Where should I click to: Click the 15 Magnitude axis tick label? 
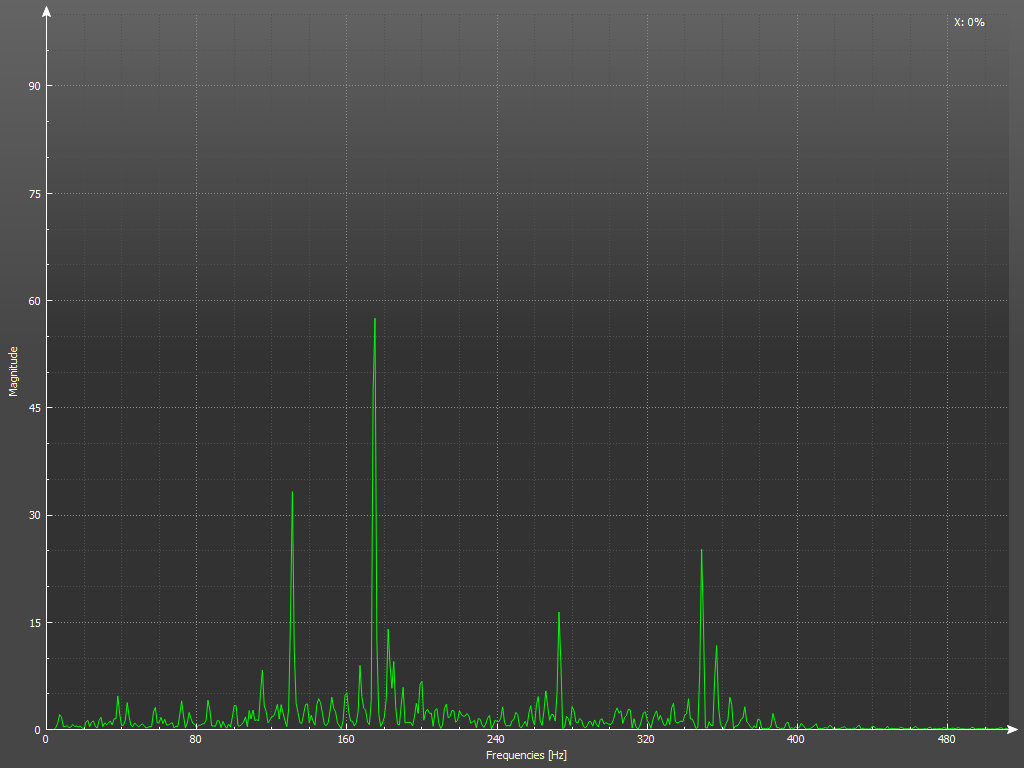point(34,623)
